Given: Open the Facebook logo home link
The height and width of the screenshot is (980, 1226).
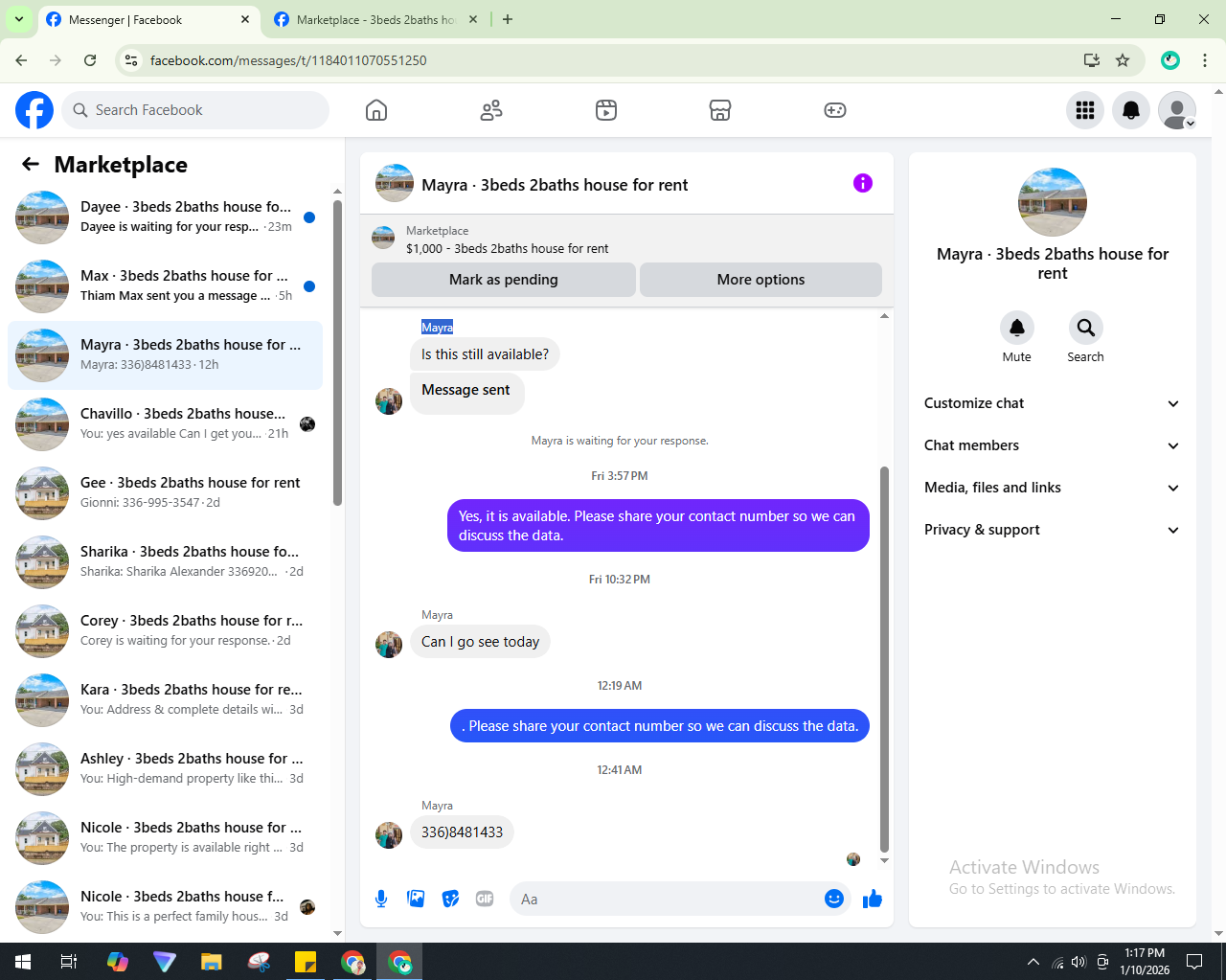Looking at the screenshot, I should point(34,110).
